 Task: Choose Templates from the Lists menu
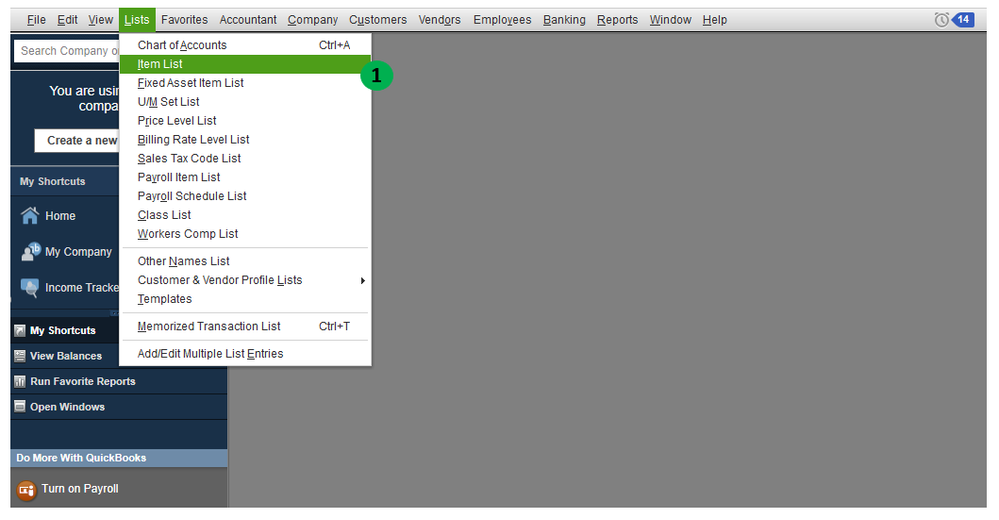click(x=245, y=299)
